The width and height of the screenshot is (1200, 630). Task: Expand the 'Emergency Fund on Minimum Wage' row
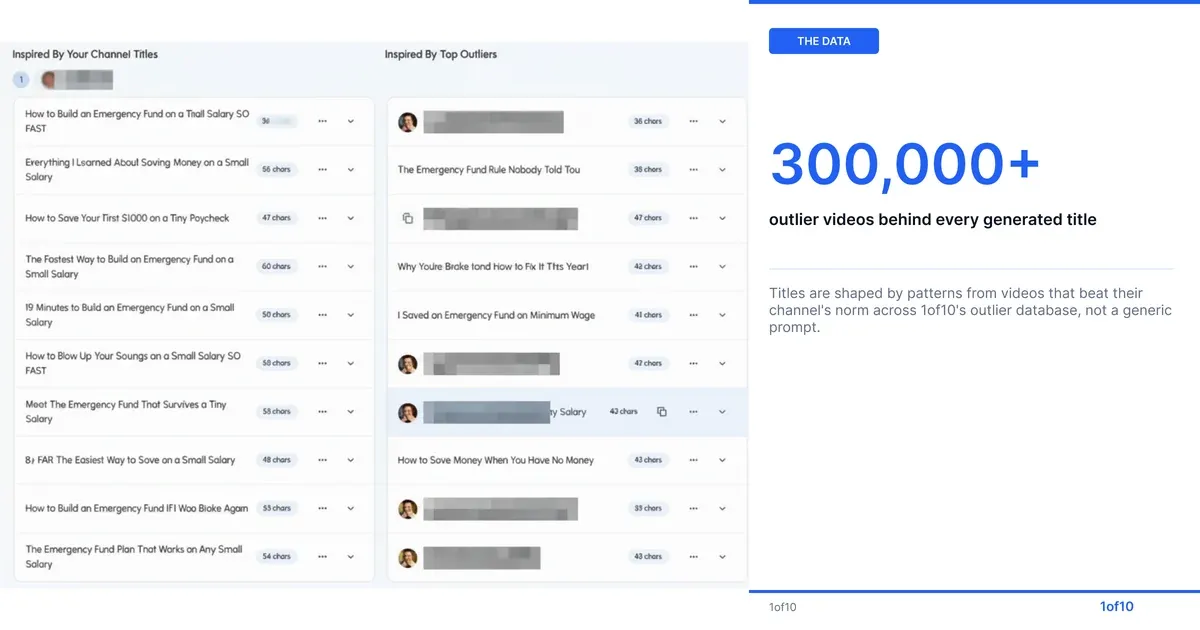[x=722, y=315]
